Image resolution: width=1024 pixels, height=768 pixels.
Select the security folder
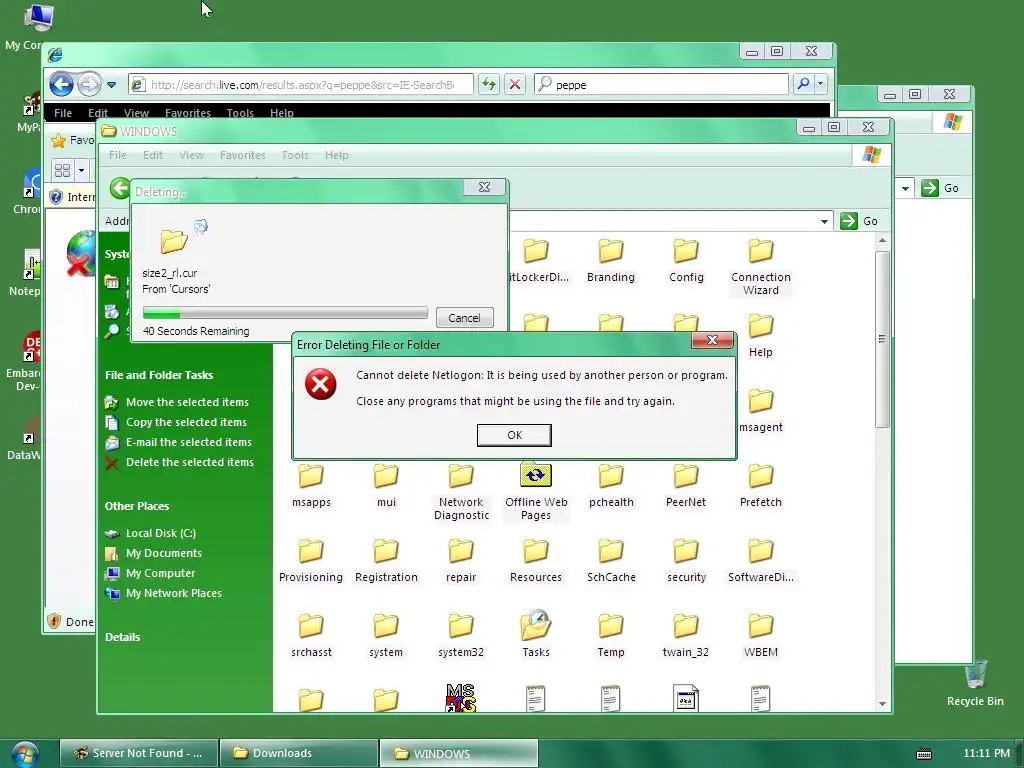point(686,561)
